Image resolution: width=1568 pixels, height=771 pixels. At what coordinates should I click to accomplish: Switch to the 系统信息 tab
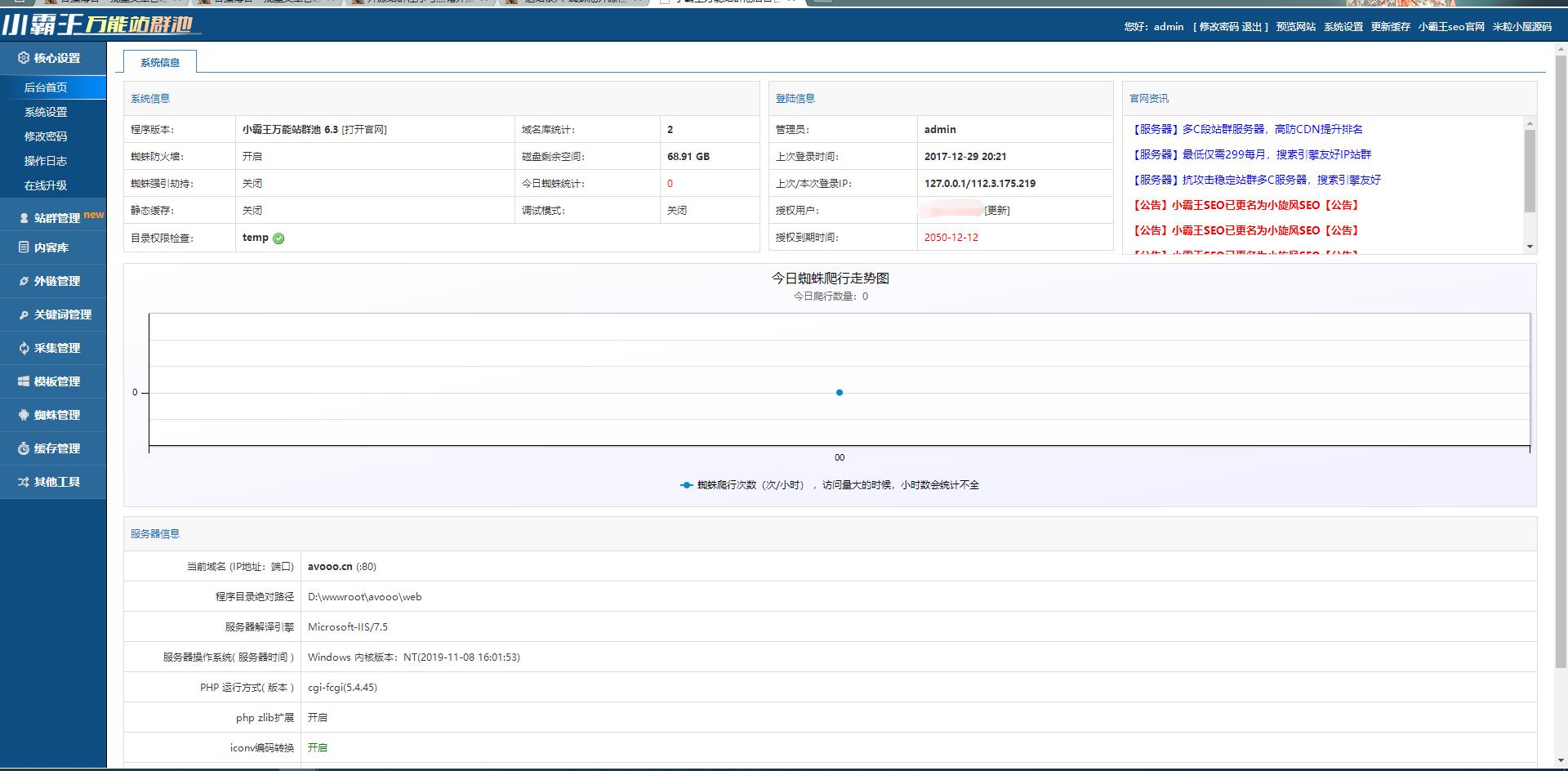pyautogui.click(x=160, y=62)
